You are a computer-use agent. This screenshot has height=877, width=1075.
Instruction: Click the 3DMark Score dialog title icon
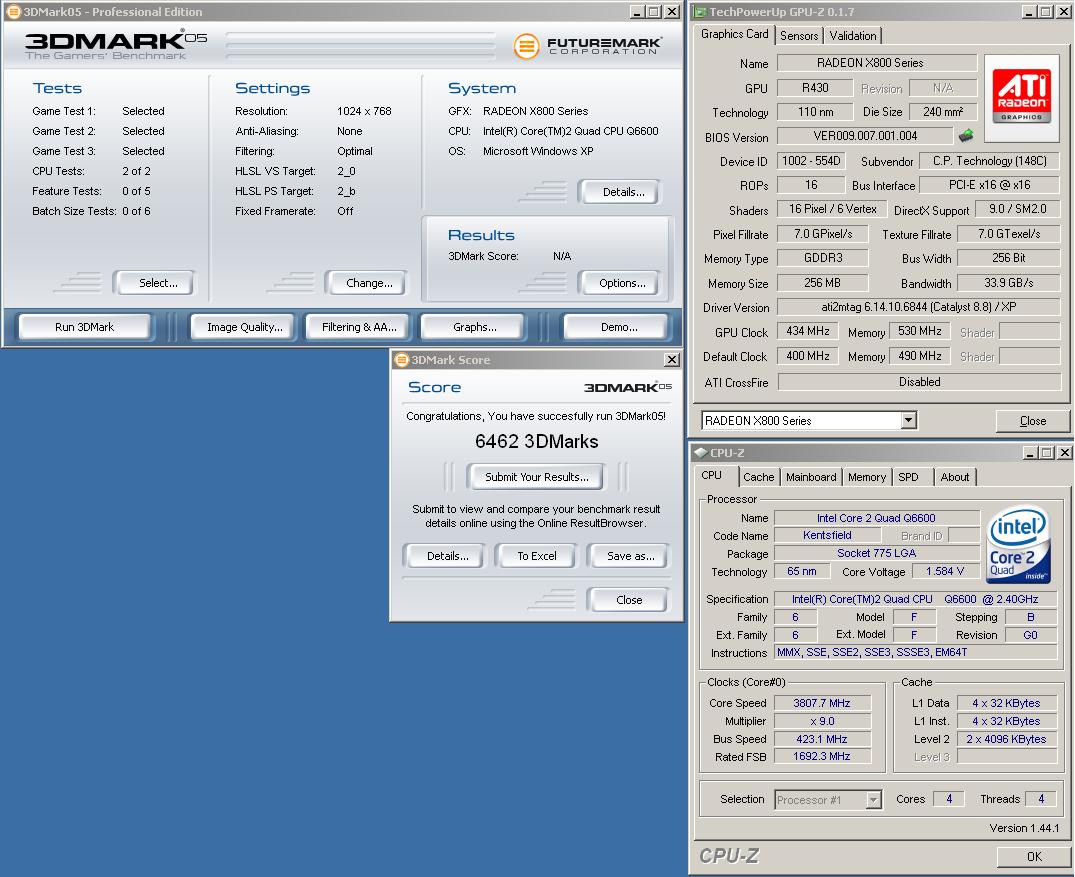point(402,359)
